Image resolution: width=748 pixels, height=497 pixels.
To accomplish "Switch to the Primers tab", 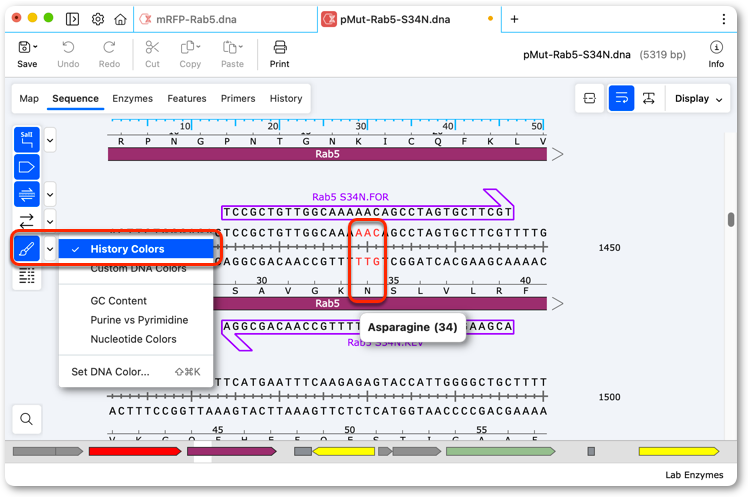I will 238,98.
